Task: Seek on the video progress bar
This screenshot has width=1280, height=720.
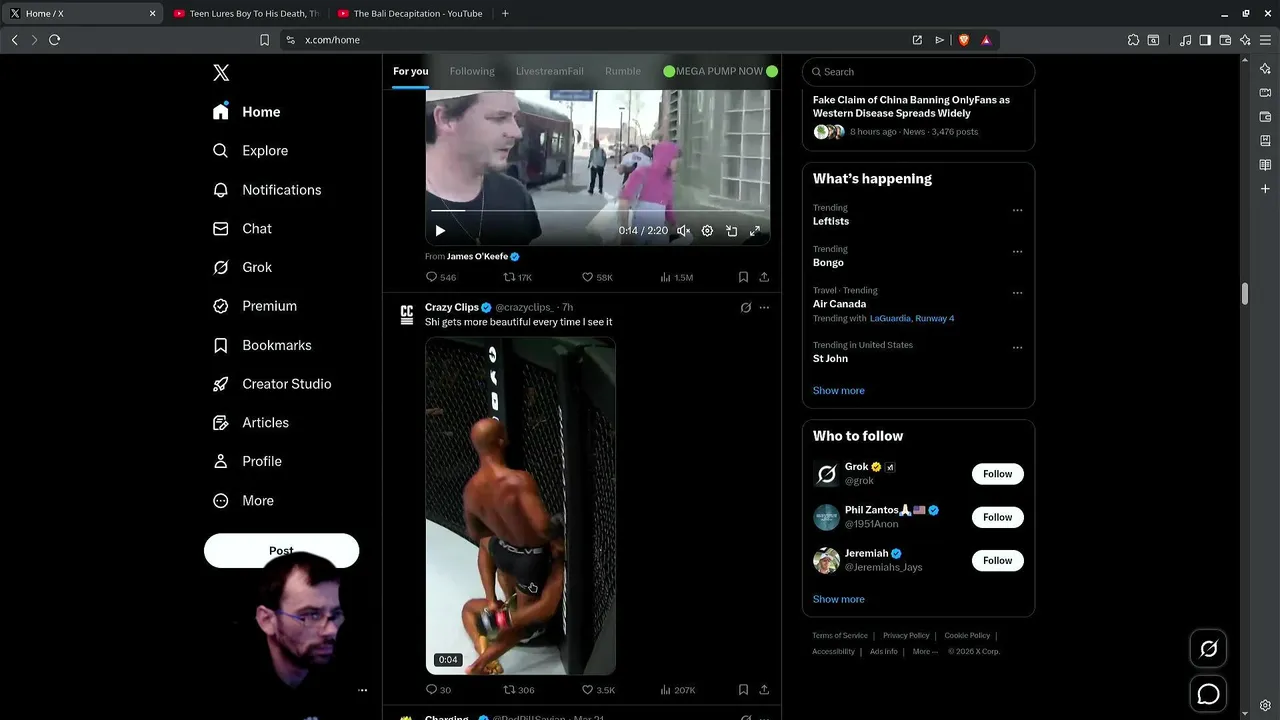Action: pyautogui.click(x=598, y=211)
